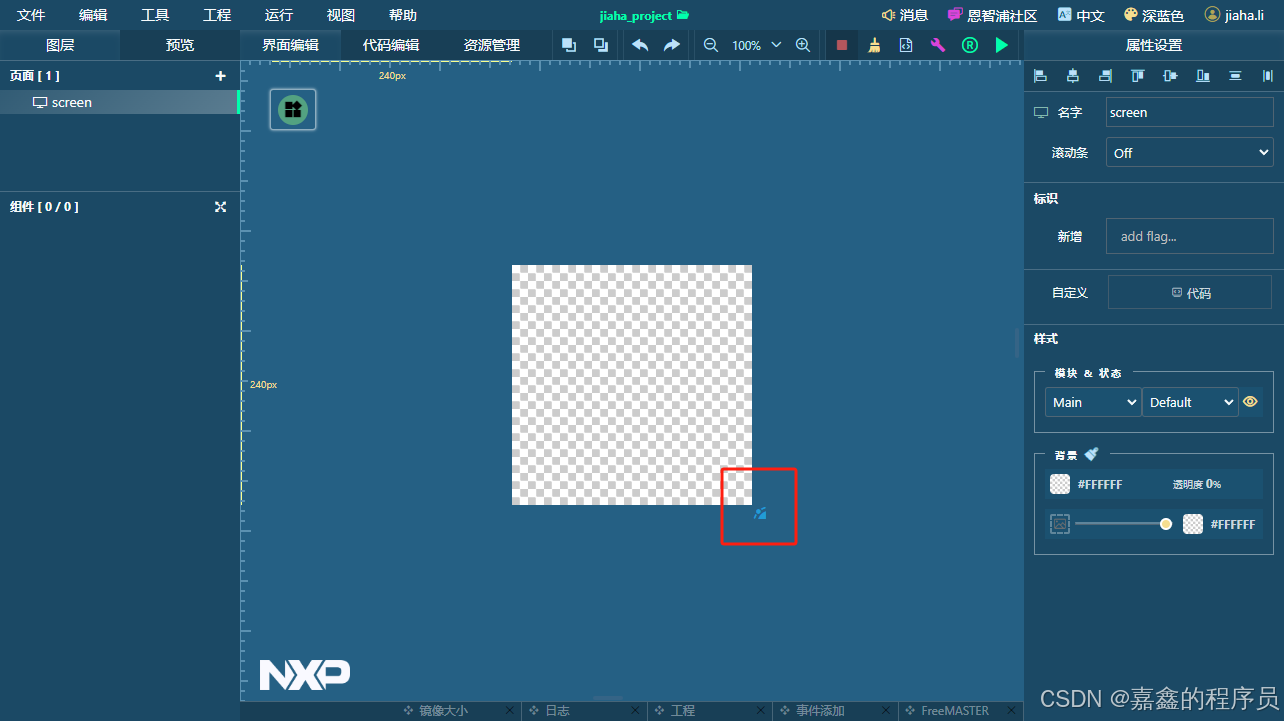Image resolution: width=1284 pixels, height=721 pixels.
Task: Switch to the 资源管理 tab
Action: [x=492, y=45]
